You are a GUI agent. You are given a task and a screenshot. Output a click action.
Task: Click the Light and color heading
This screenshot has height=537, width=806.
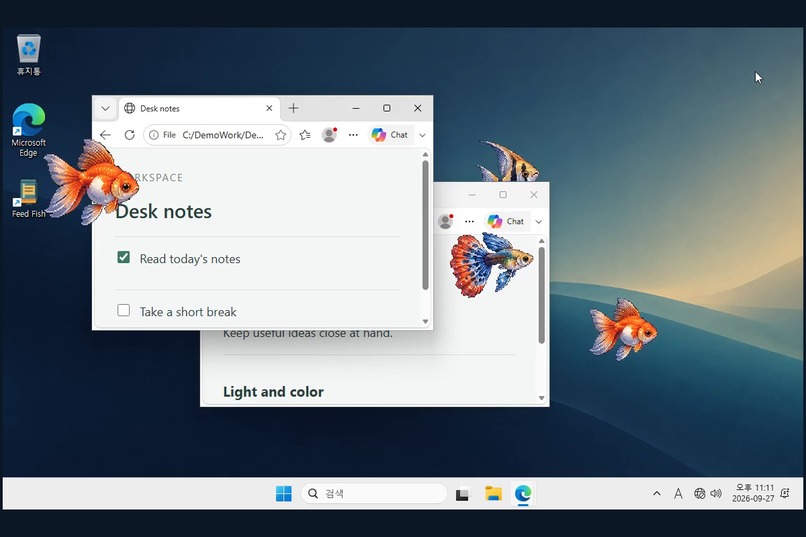[x=273, y=392]
